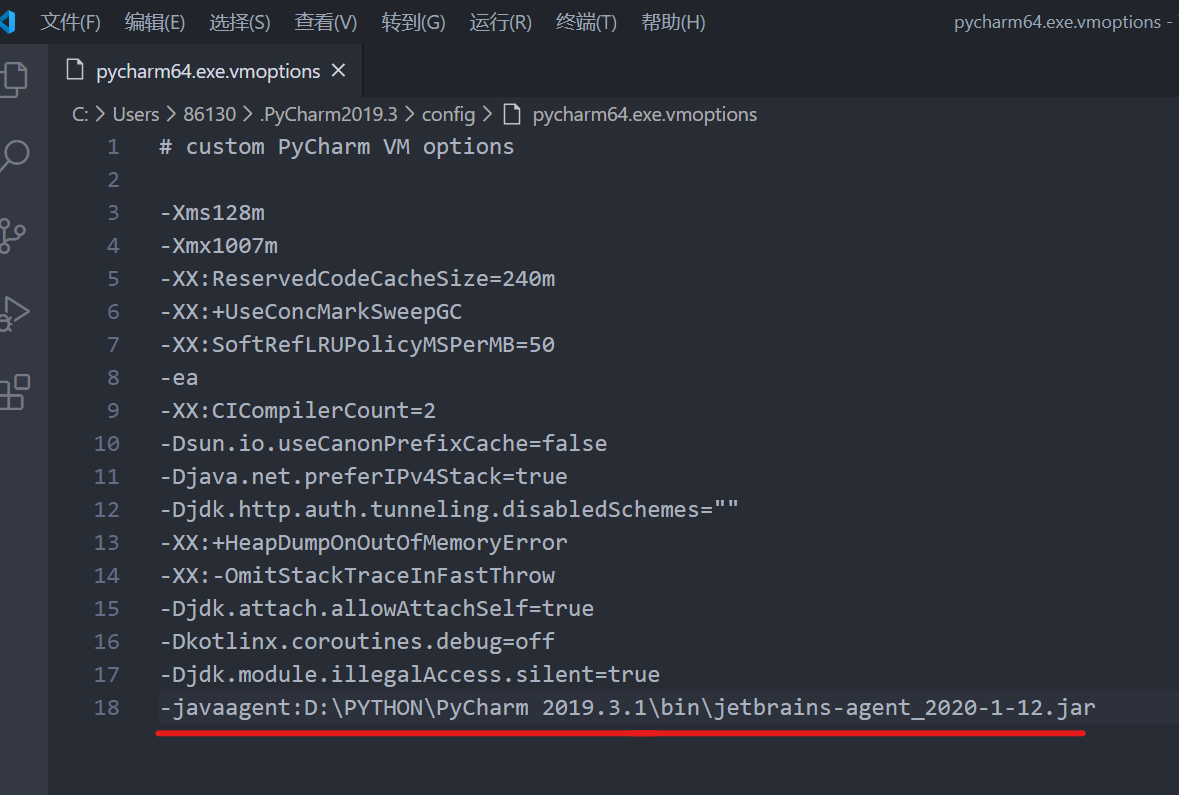The image size is (1179, 795).
Task: Open the 文件(F) menu
Action: (70, 22)
